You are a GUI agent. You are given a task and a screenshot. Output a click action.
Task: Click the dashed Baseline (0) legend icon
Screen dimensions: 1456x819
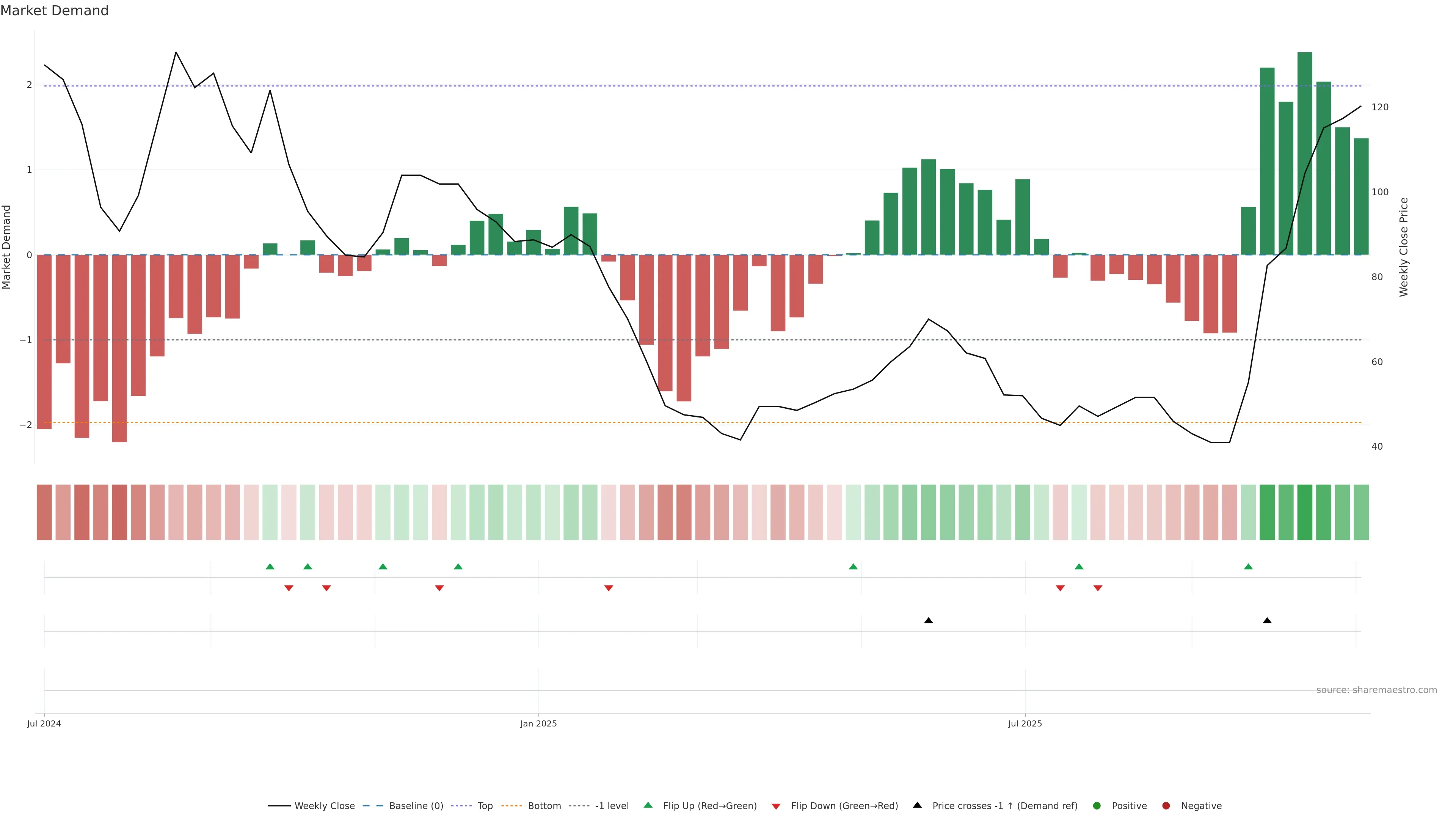coord(372,805)
